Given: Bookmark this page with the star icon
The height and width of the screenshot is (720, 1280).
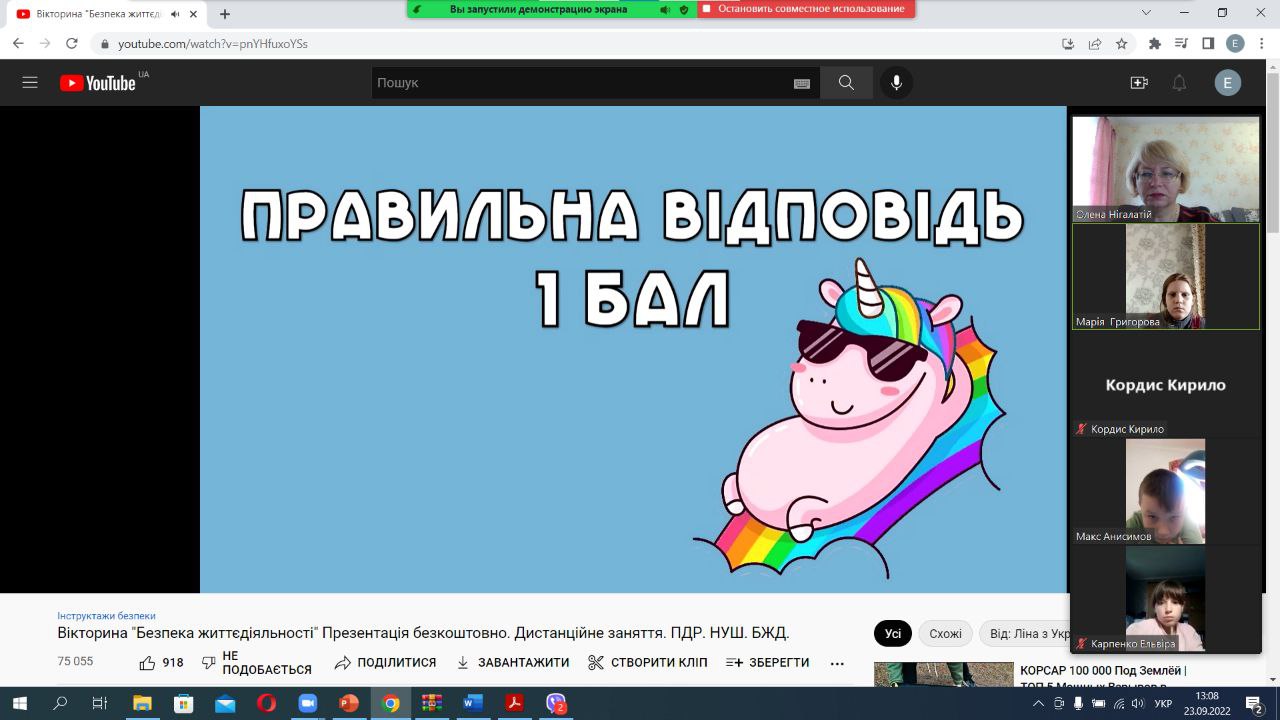Looking at the screenshot, I should click(1122, 44).
